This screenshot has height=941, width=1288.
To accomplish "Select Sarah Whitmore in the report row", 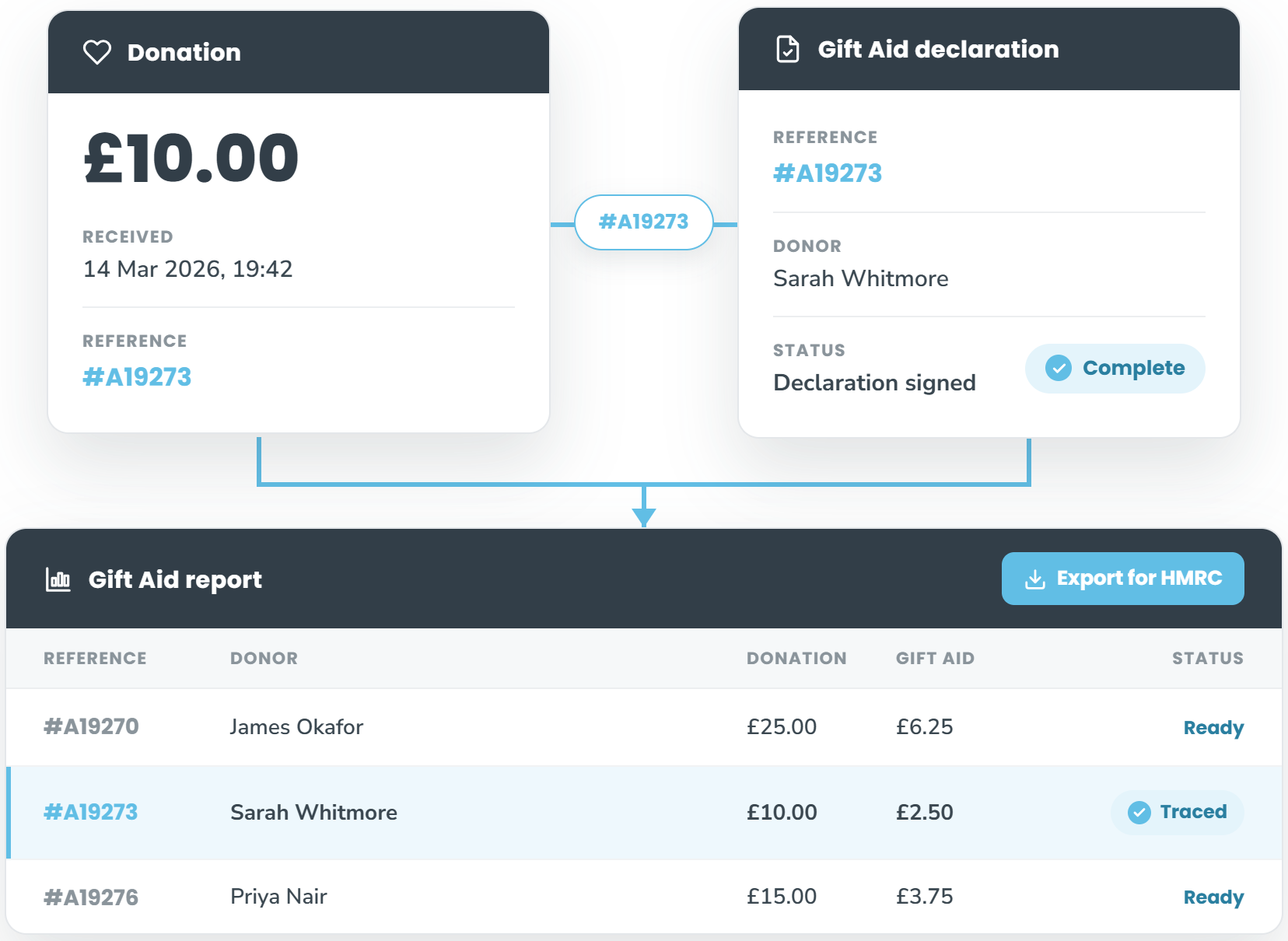I will click(x=313, y=812).
